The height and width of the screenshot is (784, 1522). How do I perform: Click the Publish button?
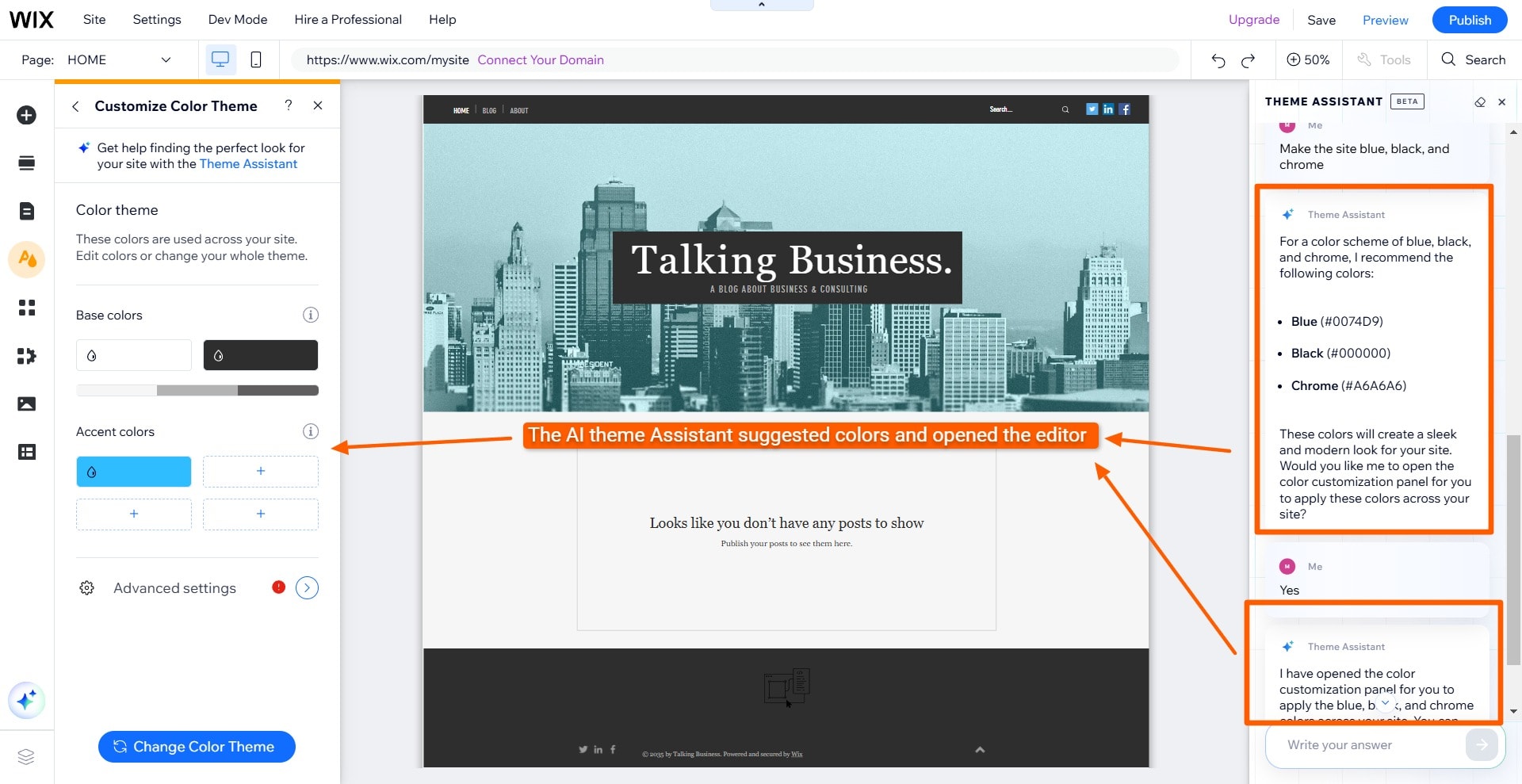(x=1470, y=21)
